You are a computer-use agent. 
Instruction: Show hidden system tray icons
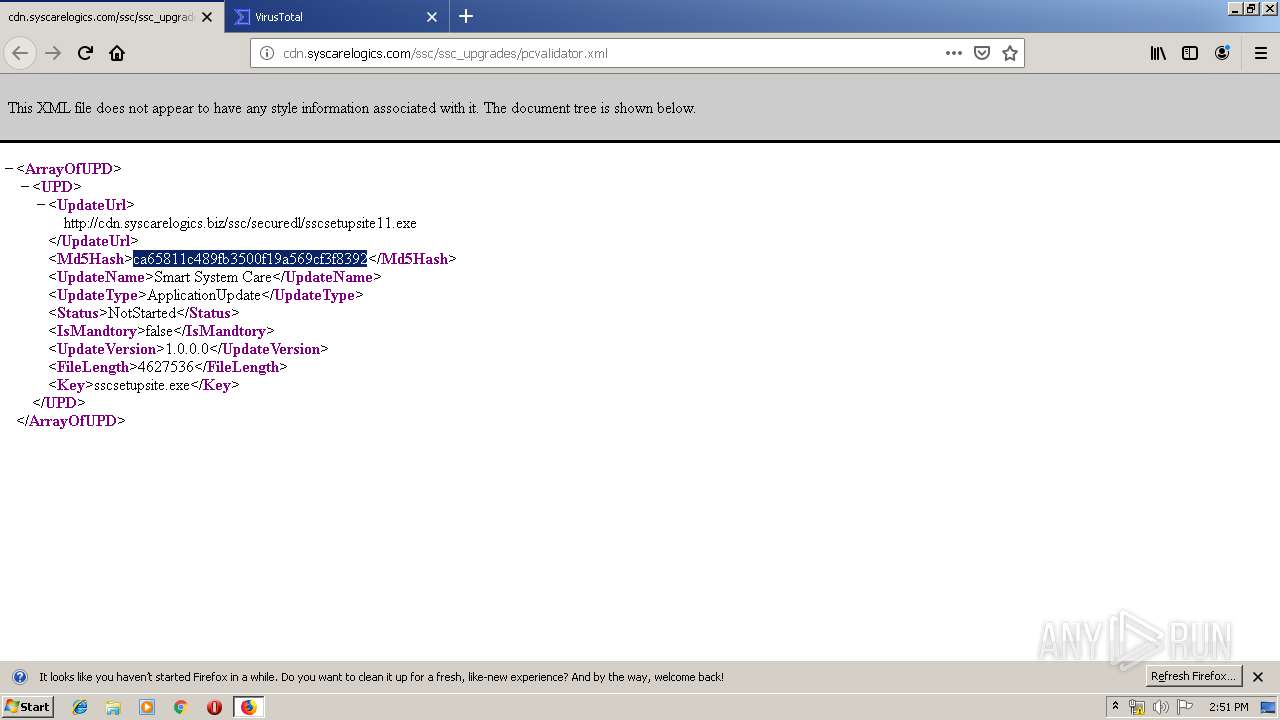[1115, 707]
